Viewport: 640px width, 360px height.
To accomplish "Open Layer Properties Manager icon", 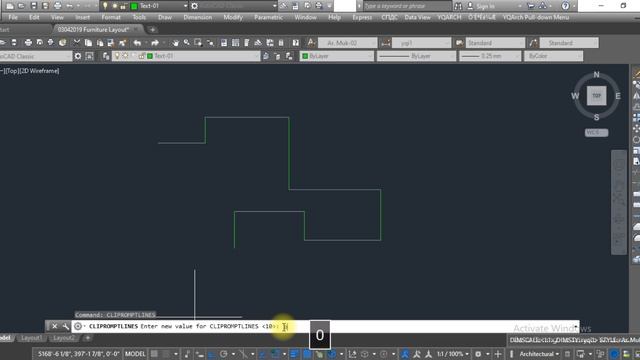I will [x=106, y=56].
